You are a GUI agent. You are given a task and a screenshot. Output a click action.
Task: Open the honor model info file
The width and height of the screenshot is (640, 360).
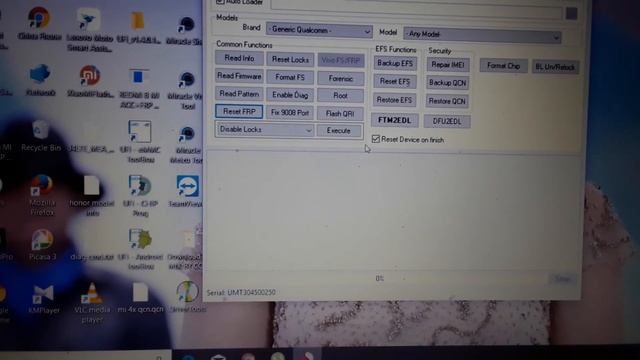[92, 195]
